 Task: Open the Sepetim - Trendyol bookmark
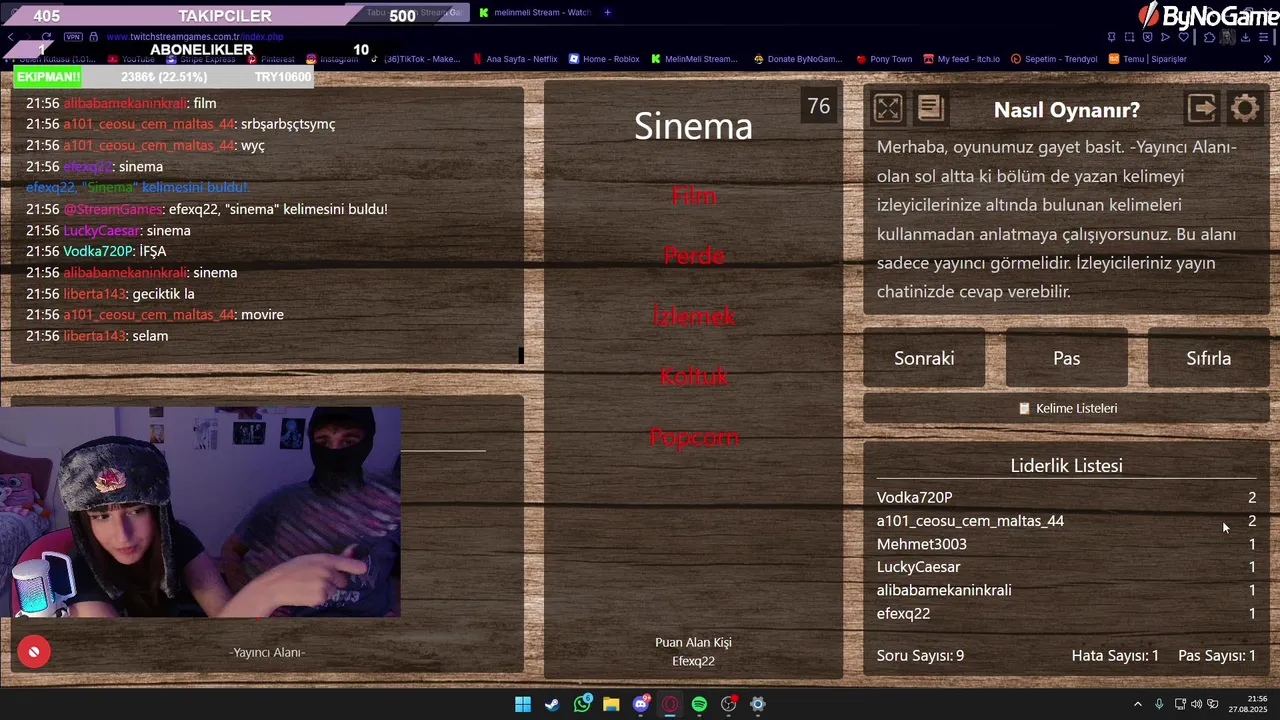click(x=1054, y=59)
